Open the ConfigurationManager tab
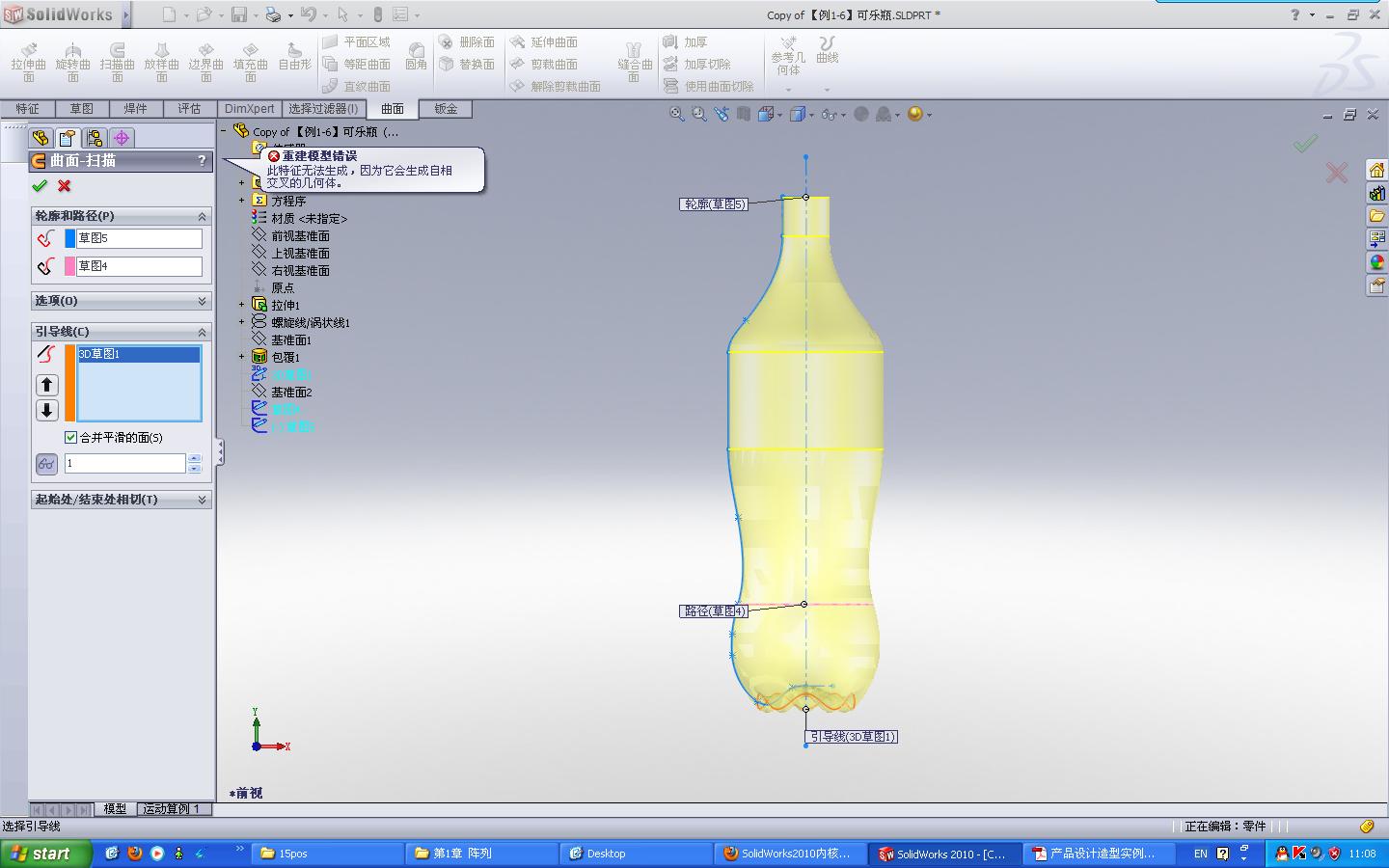The image size is (1389, 868). (94, 138)
